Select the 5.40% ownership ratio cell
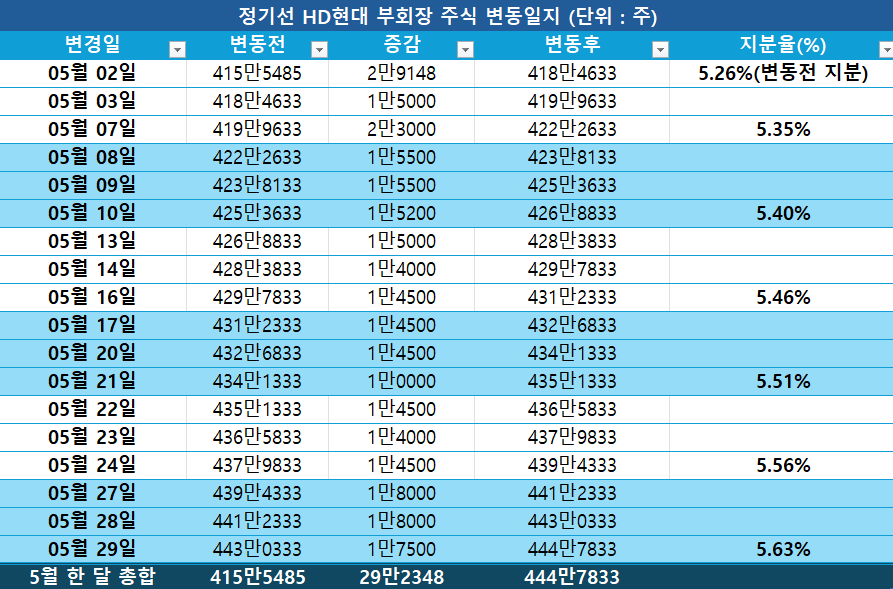Viewport: 893px width, 589px height. click(781, 211)
